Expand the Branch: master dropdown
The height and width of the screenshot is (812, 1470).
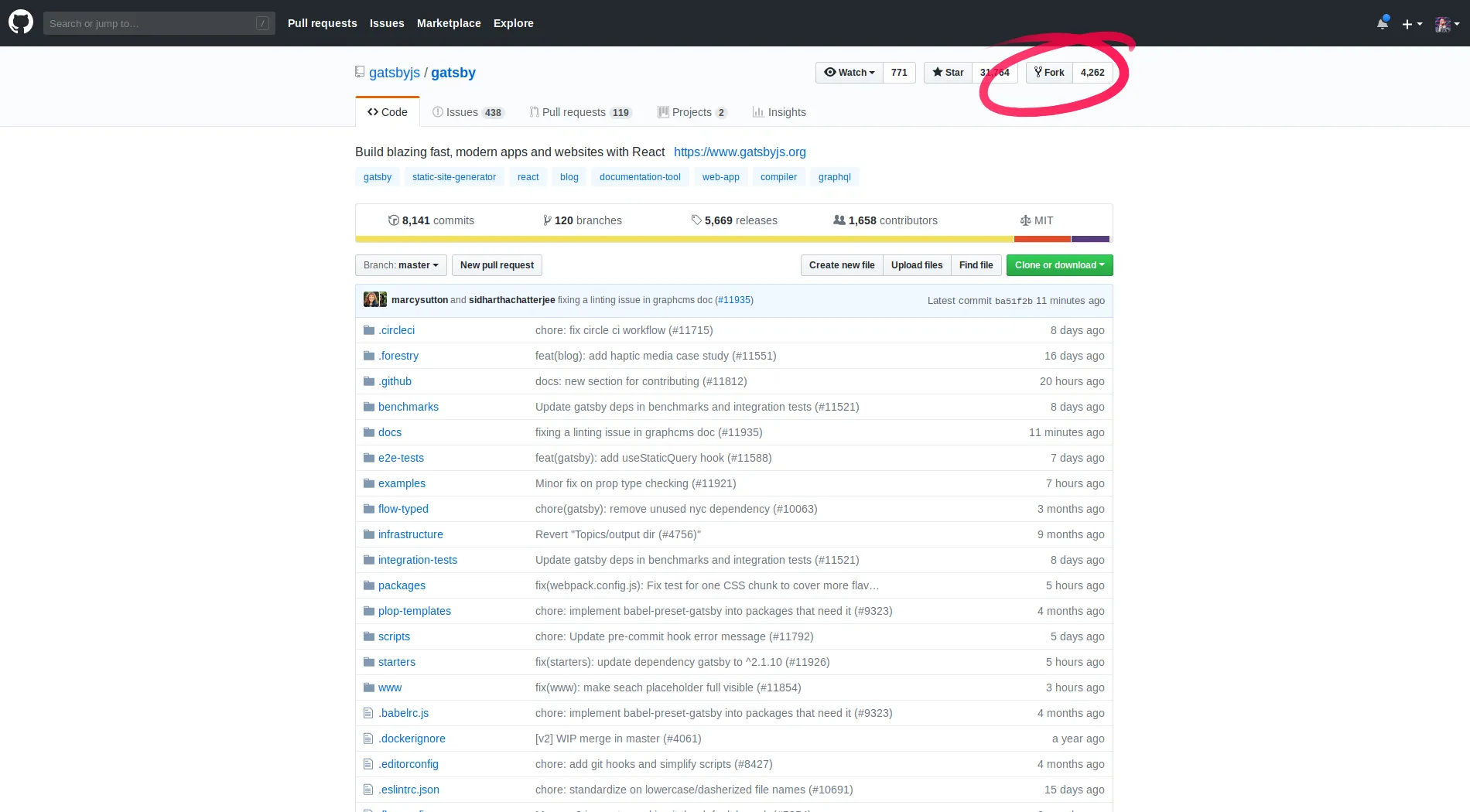point(401,265)
